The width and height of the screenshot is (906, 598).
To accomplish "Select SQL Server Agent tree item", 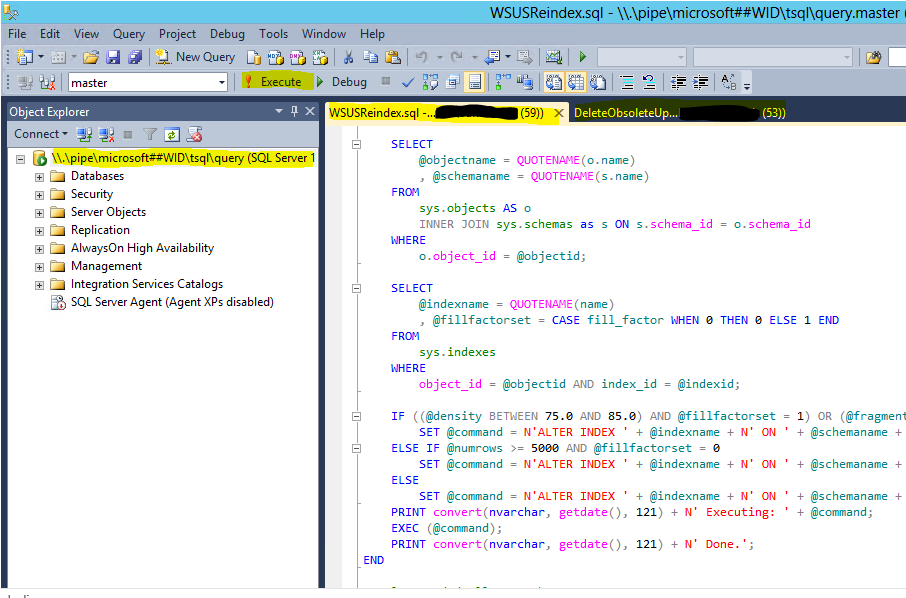I will tap(171, 302).
